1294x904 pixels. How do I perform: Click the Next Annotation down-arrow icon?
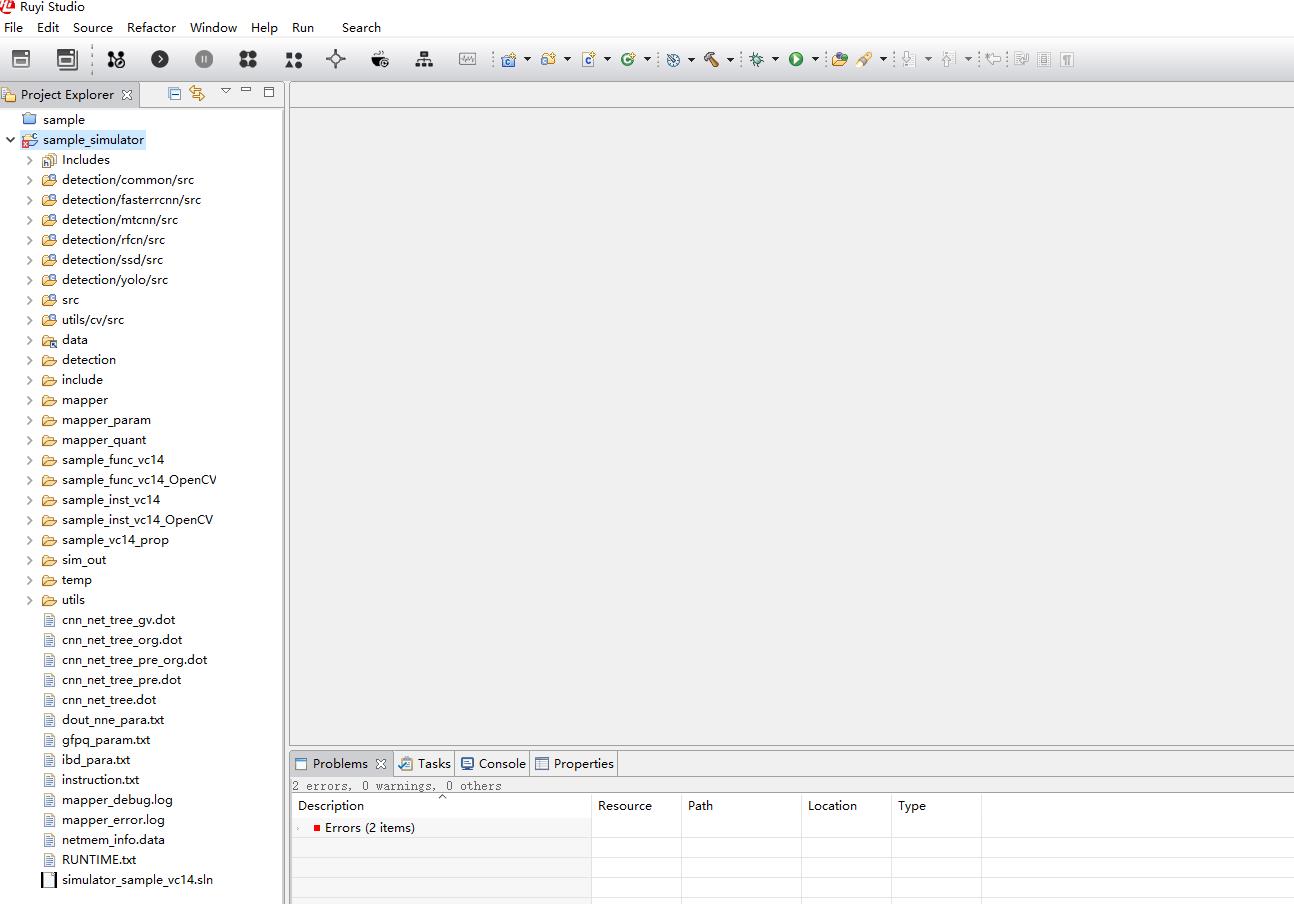[908, 59]
